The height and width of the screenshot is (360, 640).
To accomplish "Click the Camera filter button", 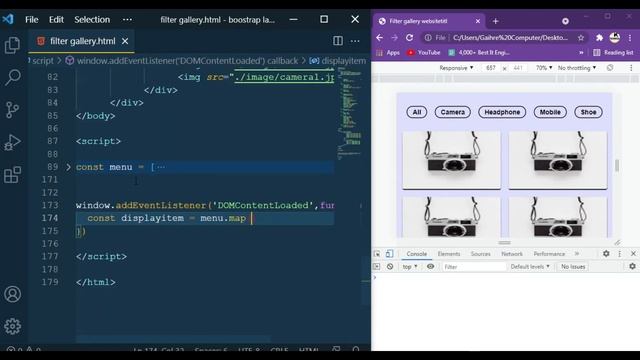I will [452, 112].
